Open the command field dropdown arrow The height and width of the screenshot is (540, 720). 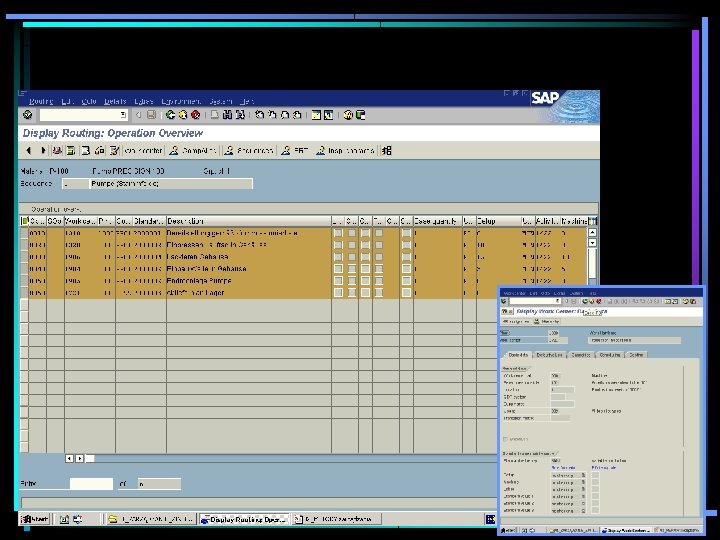pyautogui.click(x=123, y=115)
